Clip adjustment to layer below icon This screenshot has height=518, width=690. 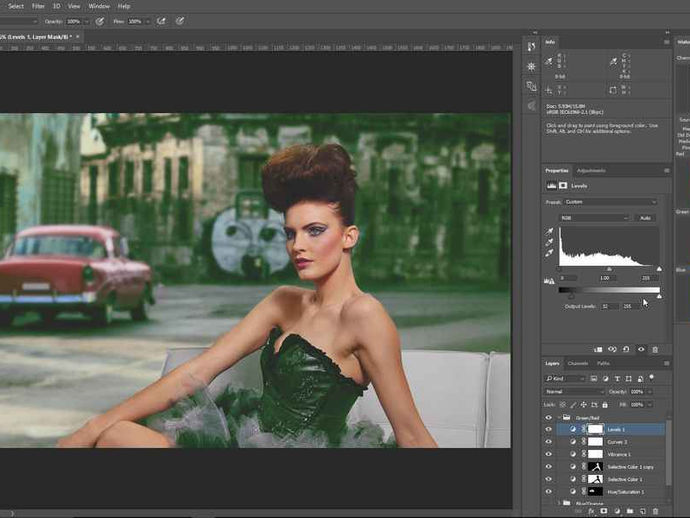pyautogui.click(x=599, y=349)
